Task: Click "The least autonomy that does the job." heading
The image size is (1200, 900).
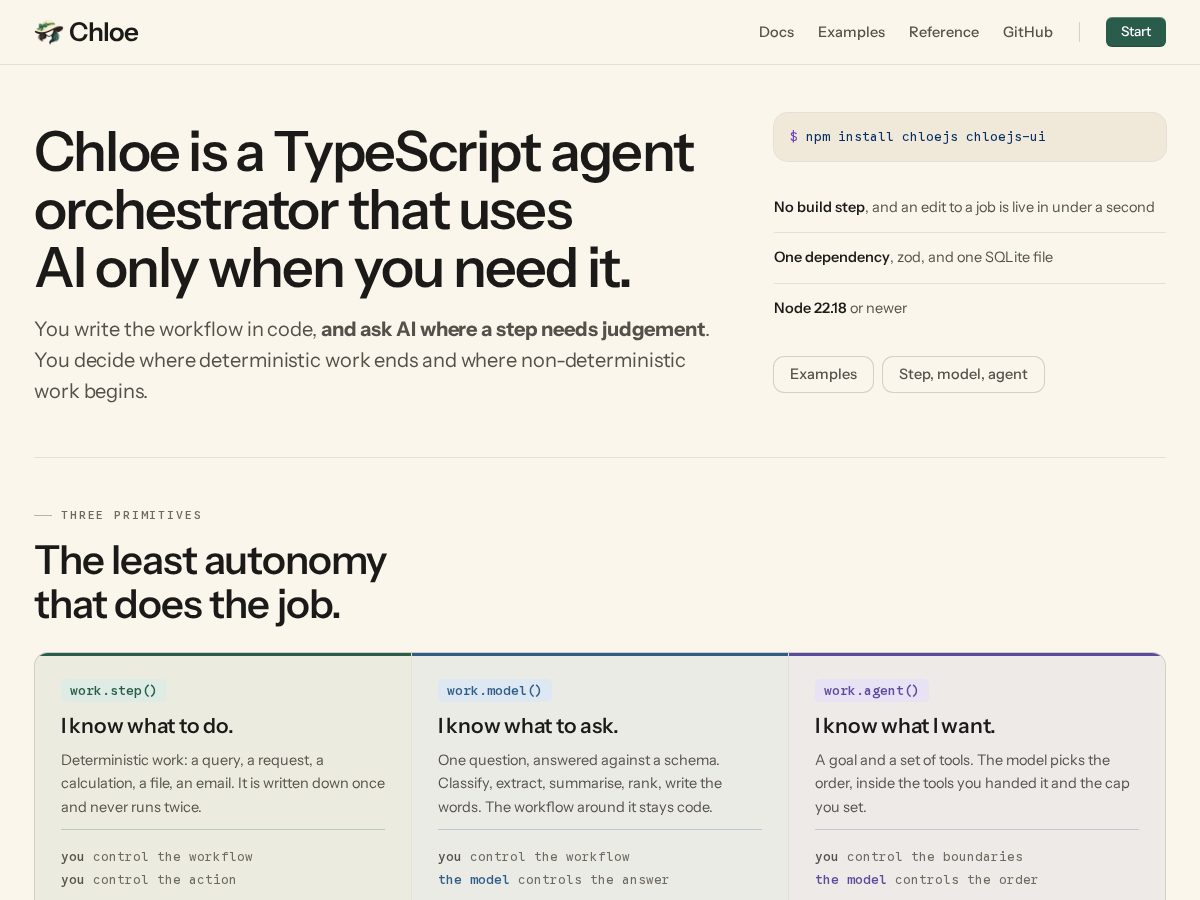Action: (210, 582)
